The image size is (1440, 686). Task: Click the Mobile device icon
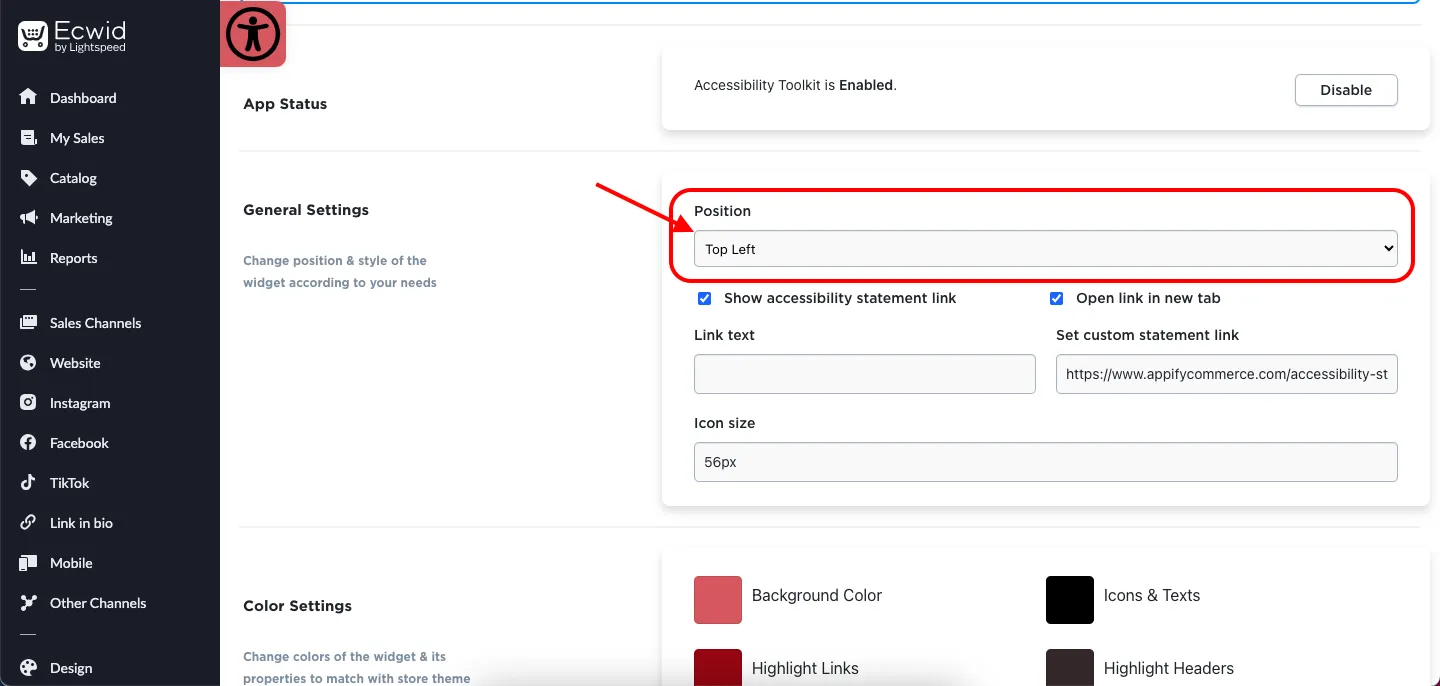(28, 562)
